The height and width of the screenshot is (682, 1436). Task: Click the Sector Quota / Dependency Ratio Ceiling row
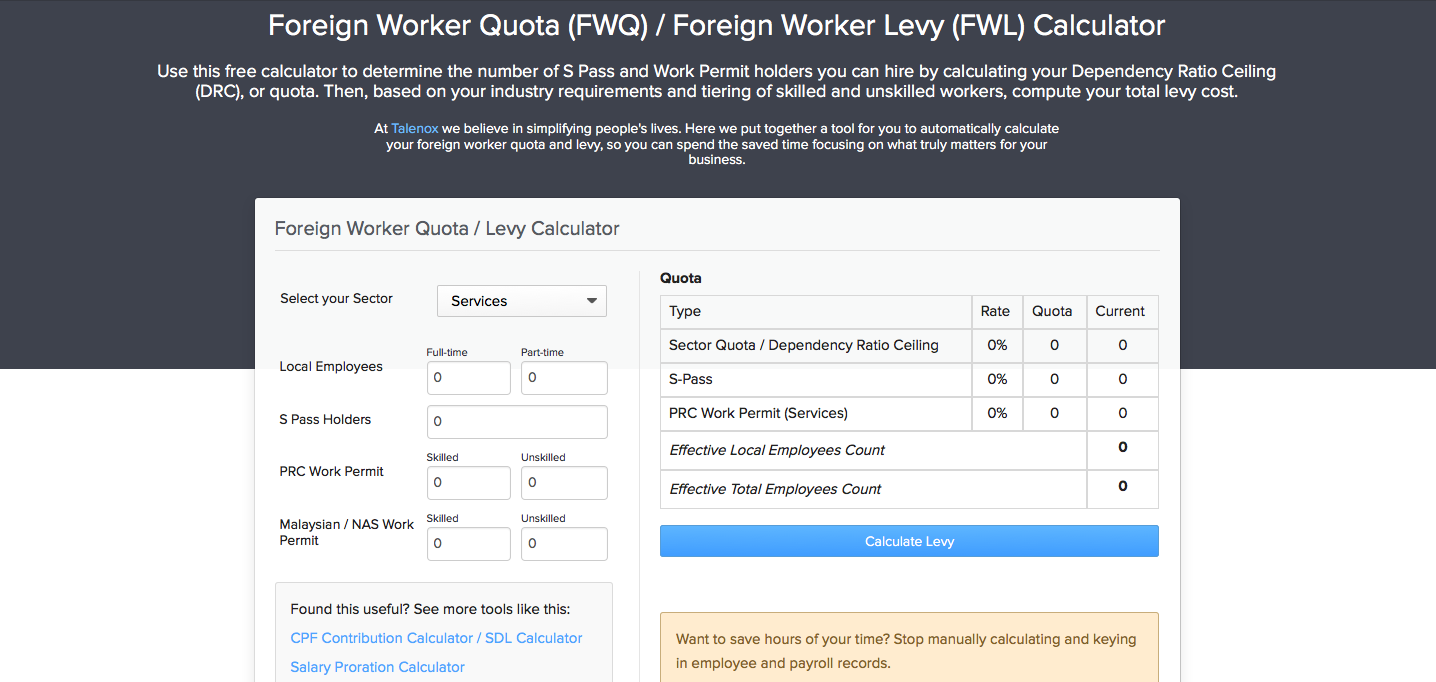815,345
